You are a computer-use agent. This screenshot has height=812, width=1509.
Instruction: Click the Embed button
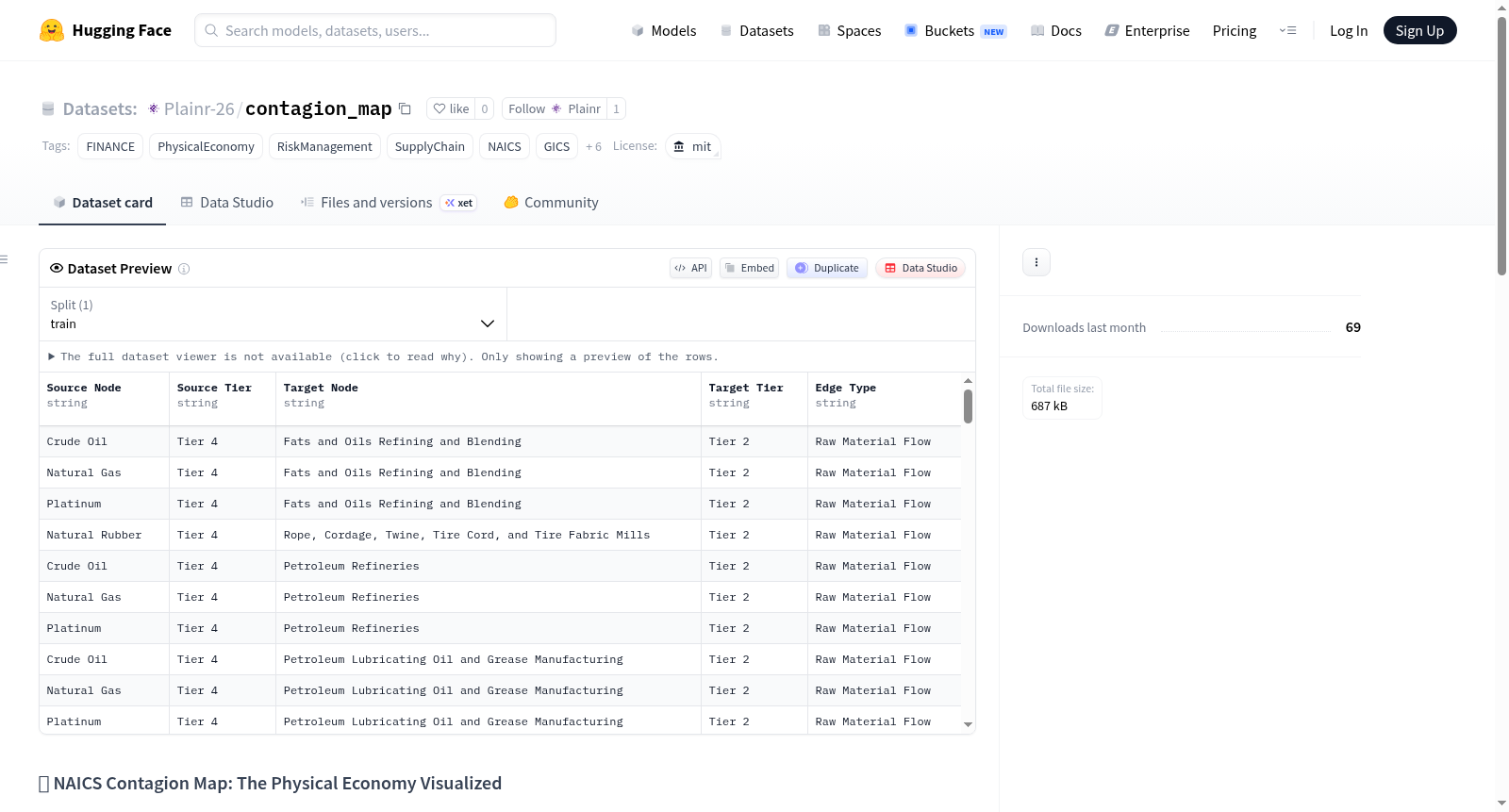tap(750, 268)
